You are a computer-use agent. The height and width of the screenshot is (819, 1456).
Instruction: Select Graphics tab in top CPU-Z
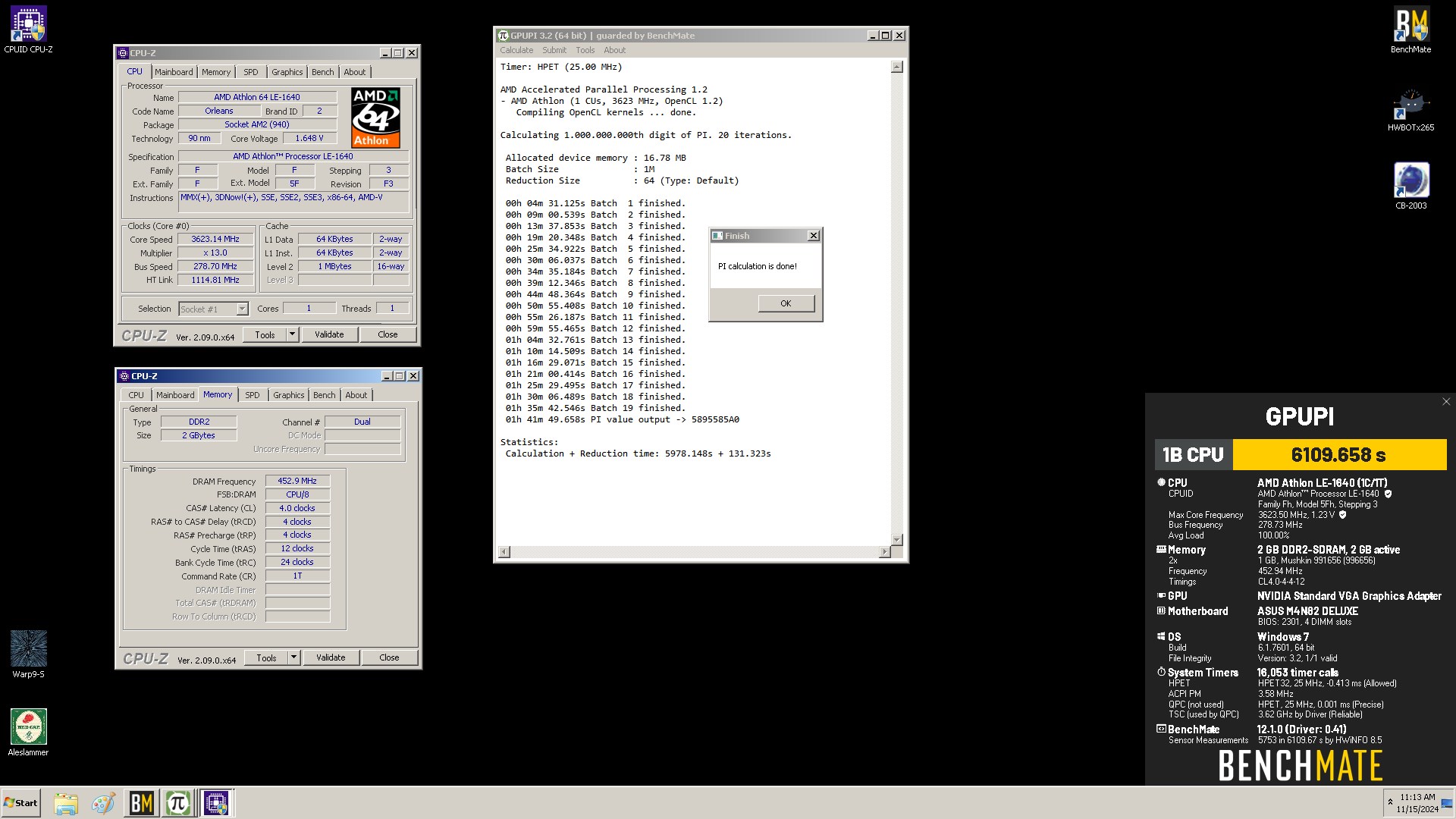(x=287, y=72)
